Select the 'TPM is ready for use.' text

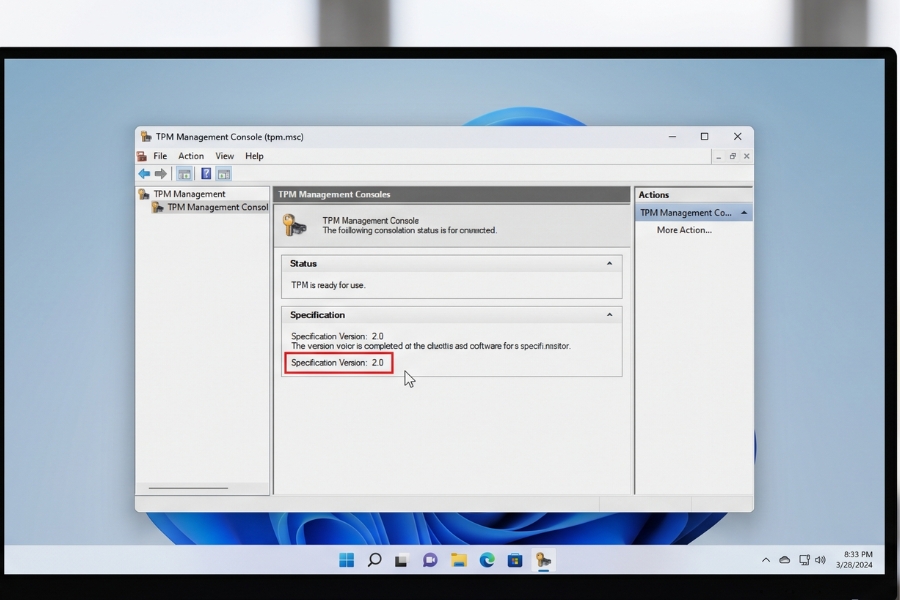(328, 285)
